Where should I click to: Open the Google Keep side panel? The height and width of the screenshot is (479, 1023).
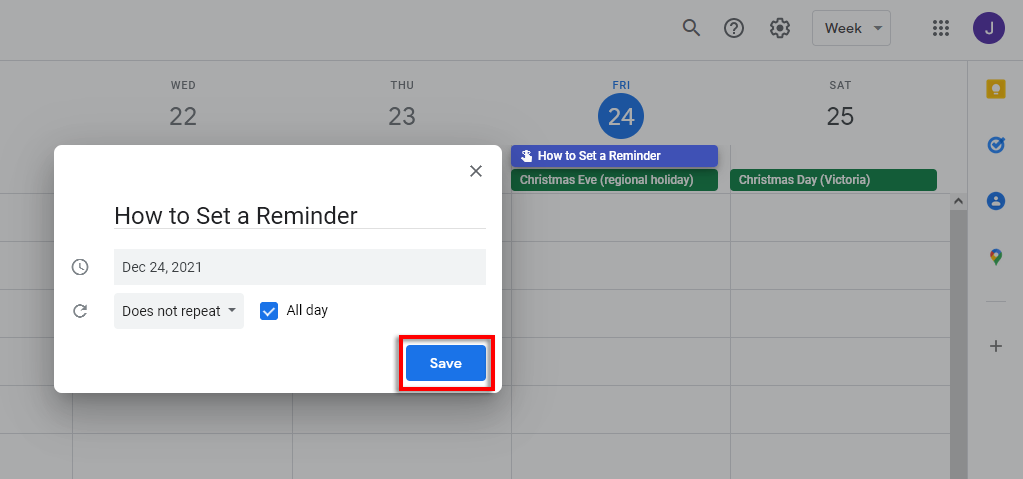tap(995, 89)
